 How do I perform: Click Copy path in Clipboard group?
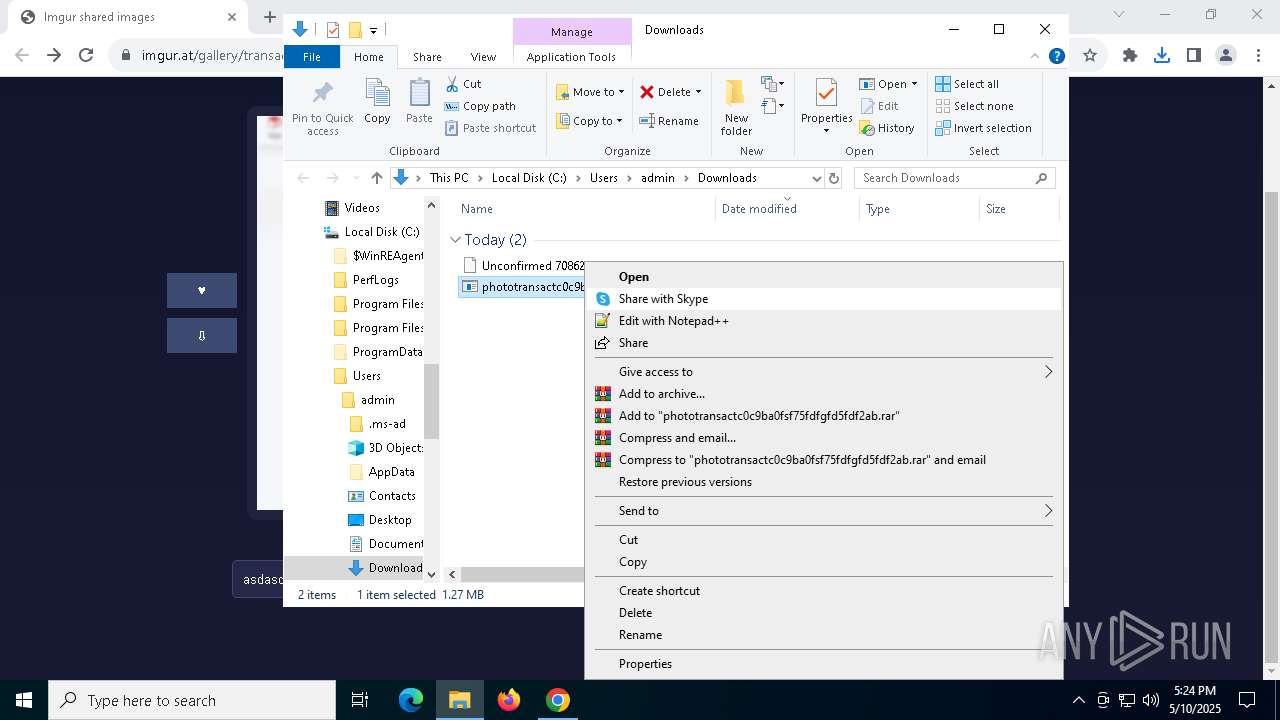point(480,106)
